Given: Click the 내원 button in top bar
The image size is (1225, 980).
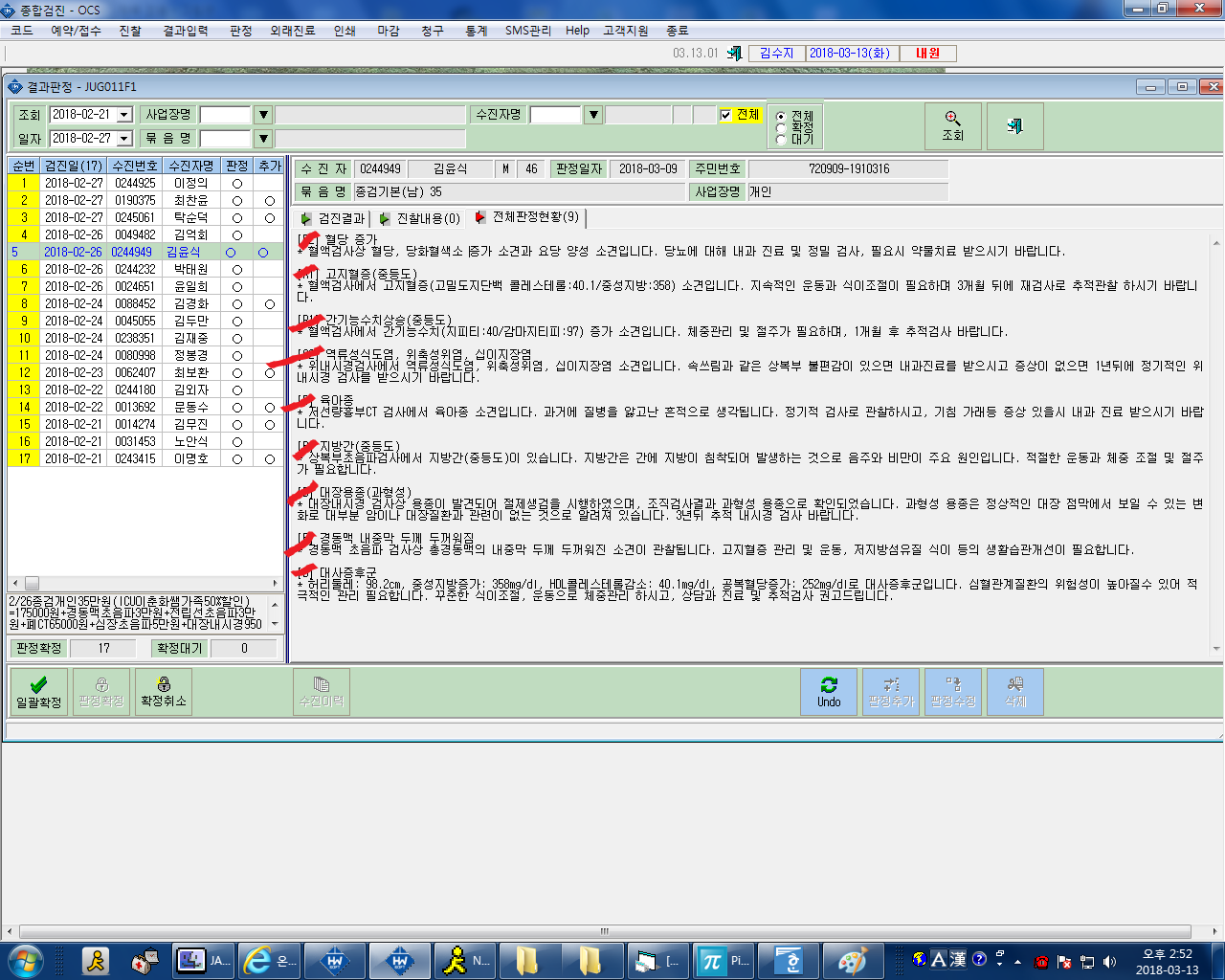Looking at the screenshot, I should [928, 54].
